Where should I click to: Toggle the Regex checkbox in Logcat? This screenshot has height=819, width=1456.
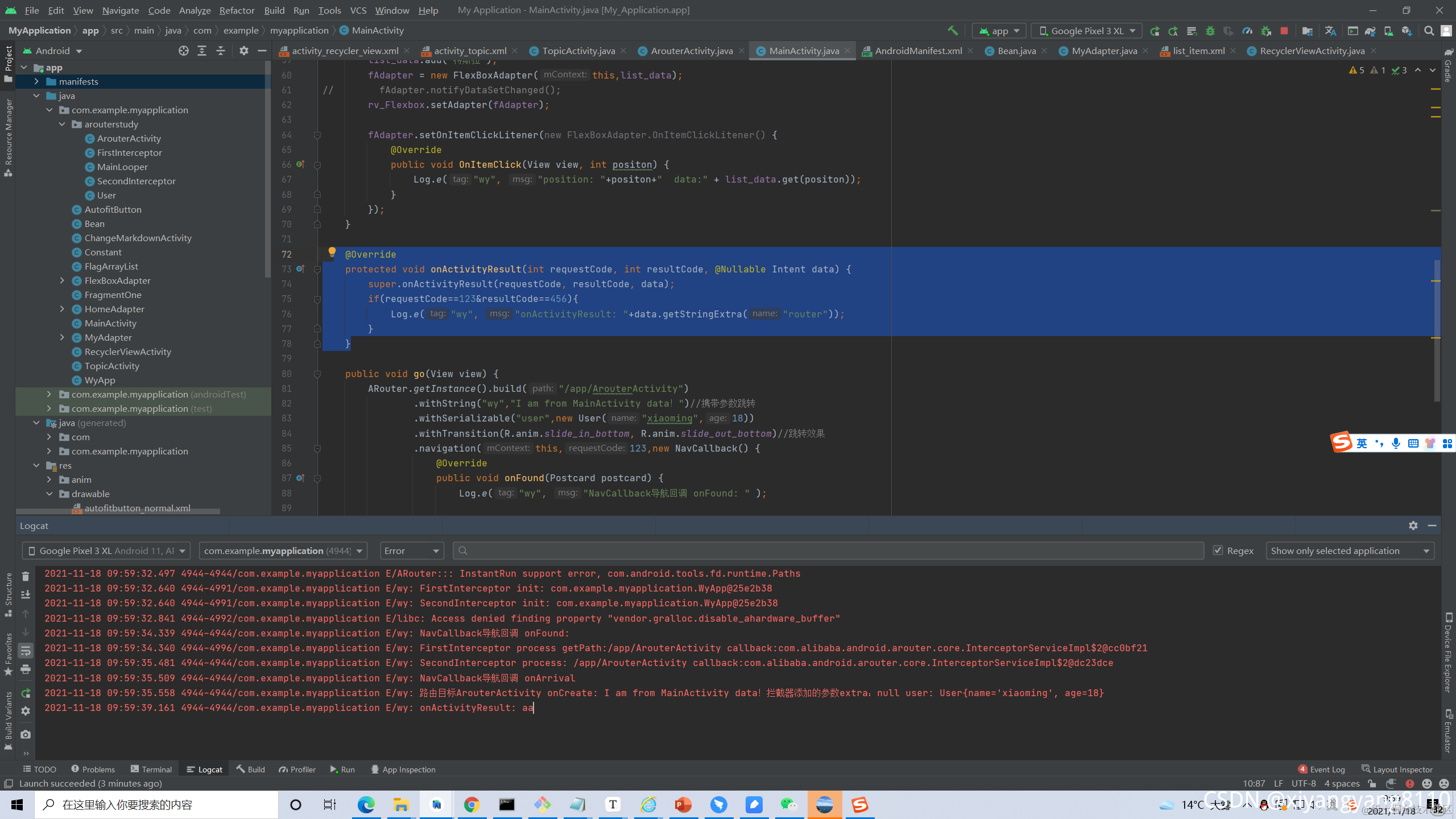1218,551
